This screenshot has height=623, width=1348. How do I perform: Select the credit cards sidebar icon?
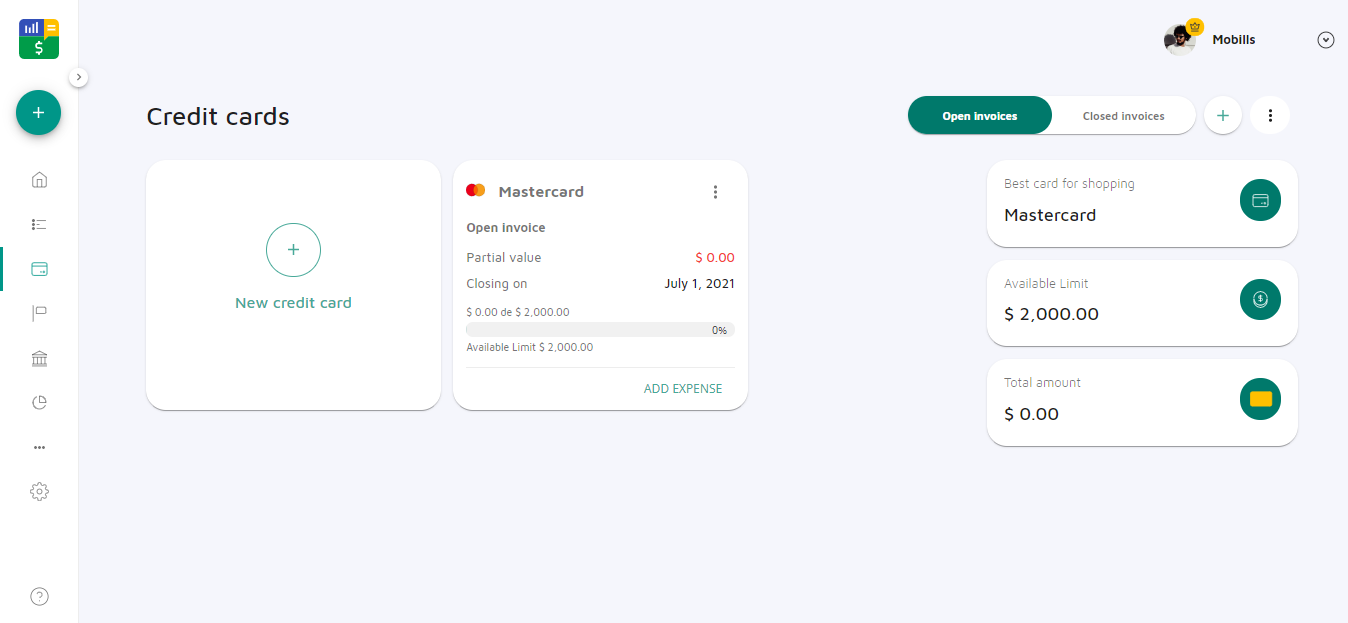pyautogui.click(x=39, y=269)
